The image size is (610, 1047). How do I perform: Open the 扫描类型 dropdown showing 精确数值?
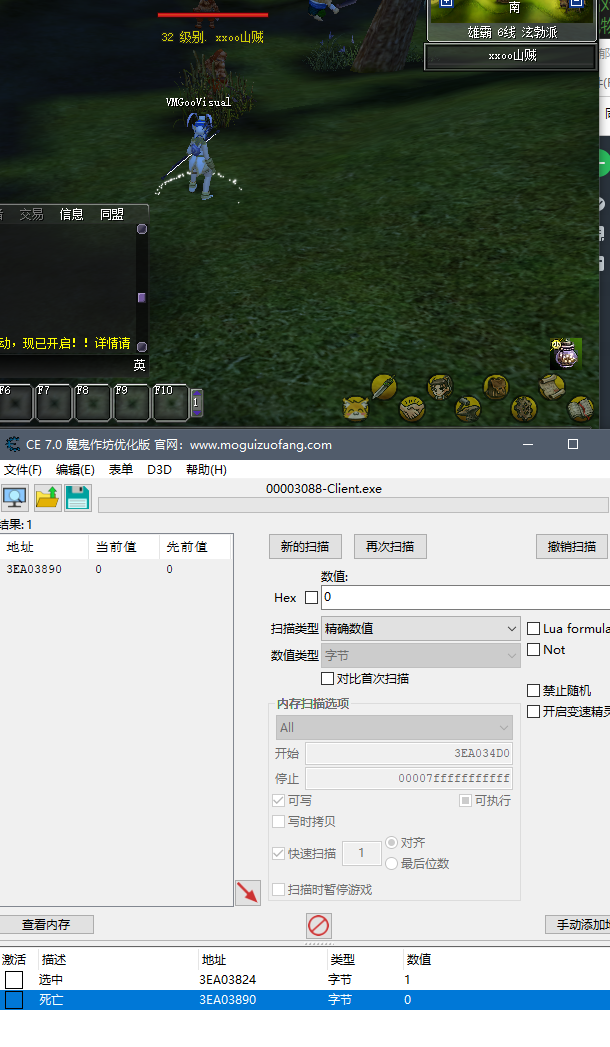[x=421, y=628]
